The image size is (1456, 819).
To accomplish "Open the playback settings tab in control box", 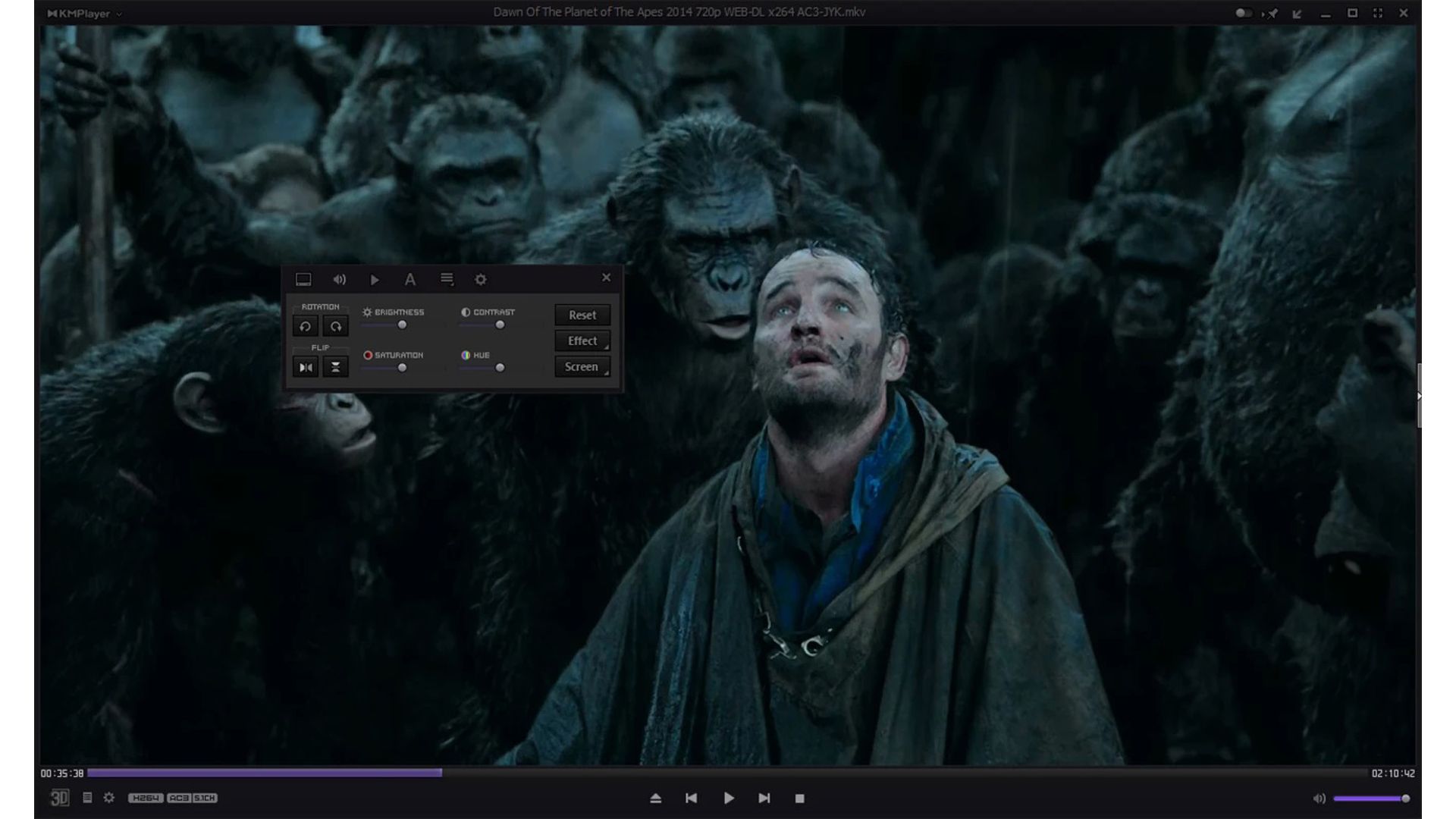I will pos(375,279).
